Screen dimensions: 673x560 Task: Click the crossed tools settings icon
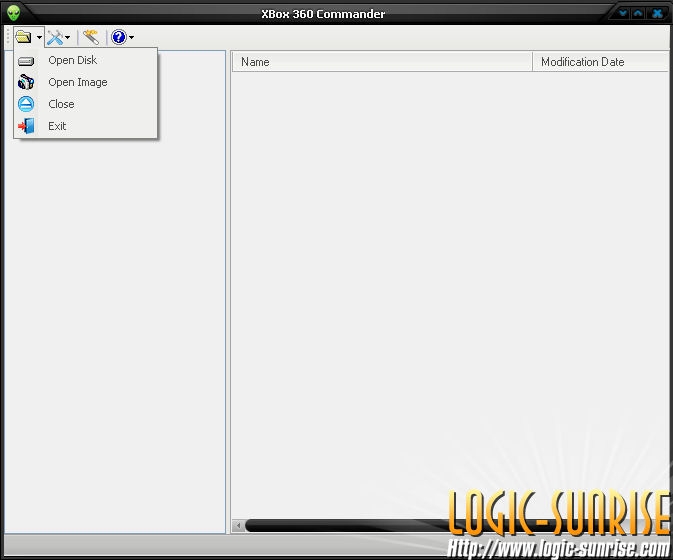click(55, 37)
